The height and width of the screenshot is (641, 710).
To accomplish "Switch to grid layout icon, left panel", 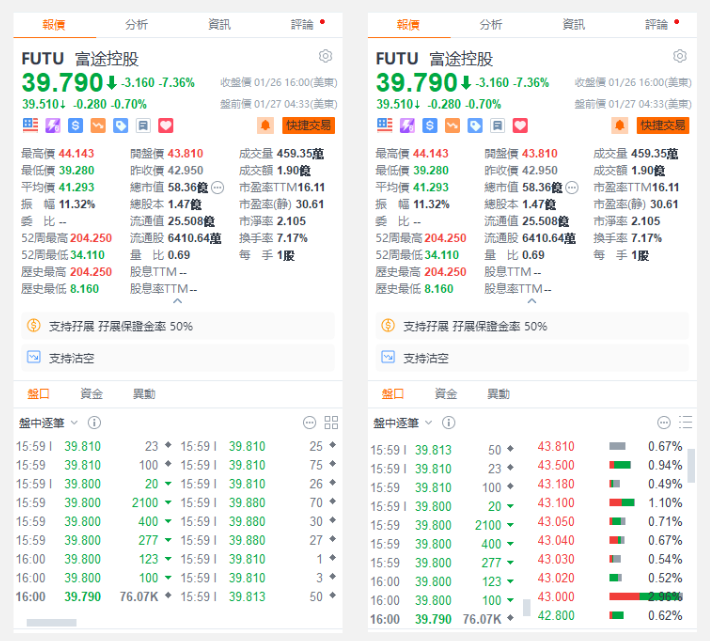I will pos(331,423).
